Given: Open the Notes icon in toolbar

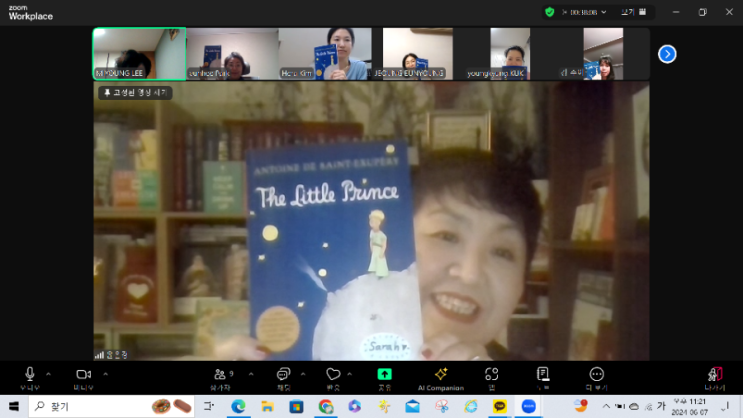Looking at the screenshot, I should pos(543,374).
